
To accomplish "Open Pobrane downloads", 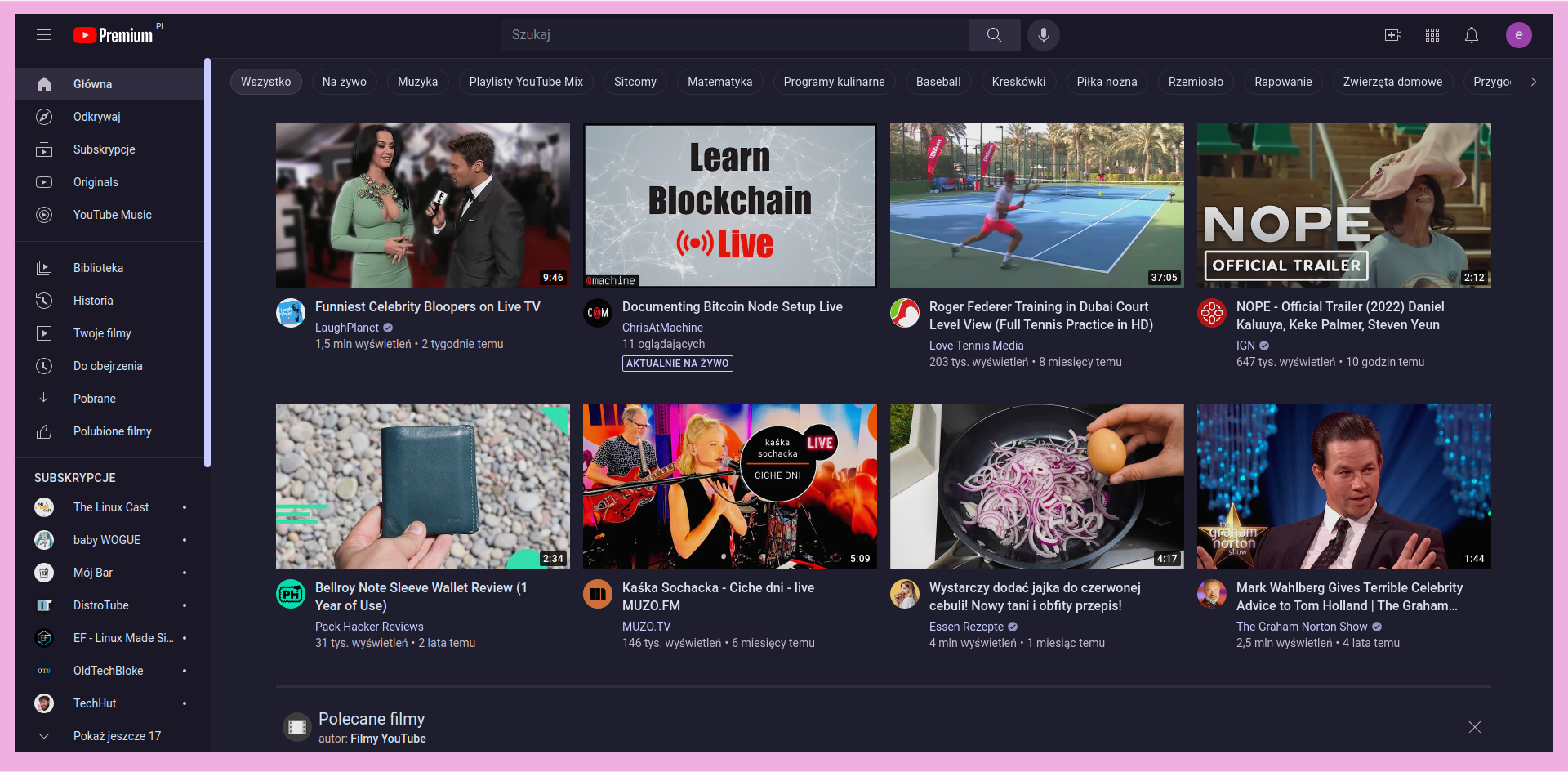I will click(109, 399).
